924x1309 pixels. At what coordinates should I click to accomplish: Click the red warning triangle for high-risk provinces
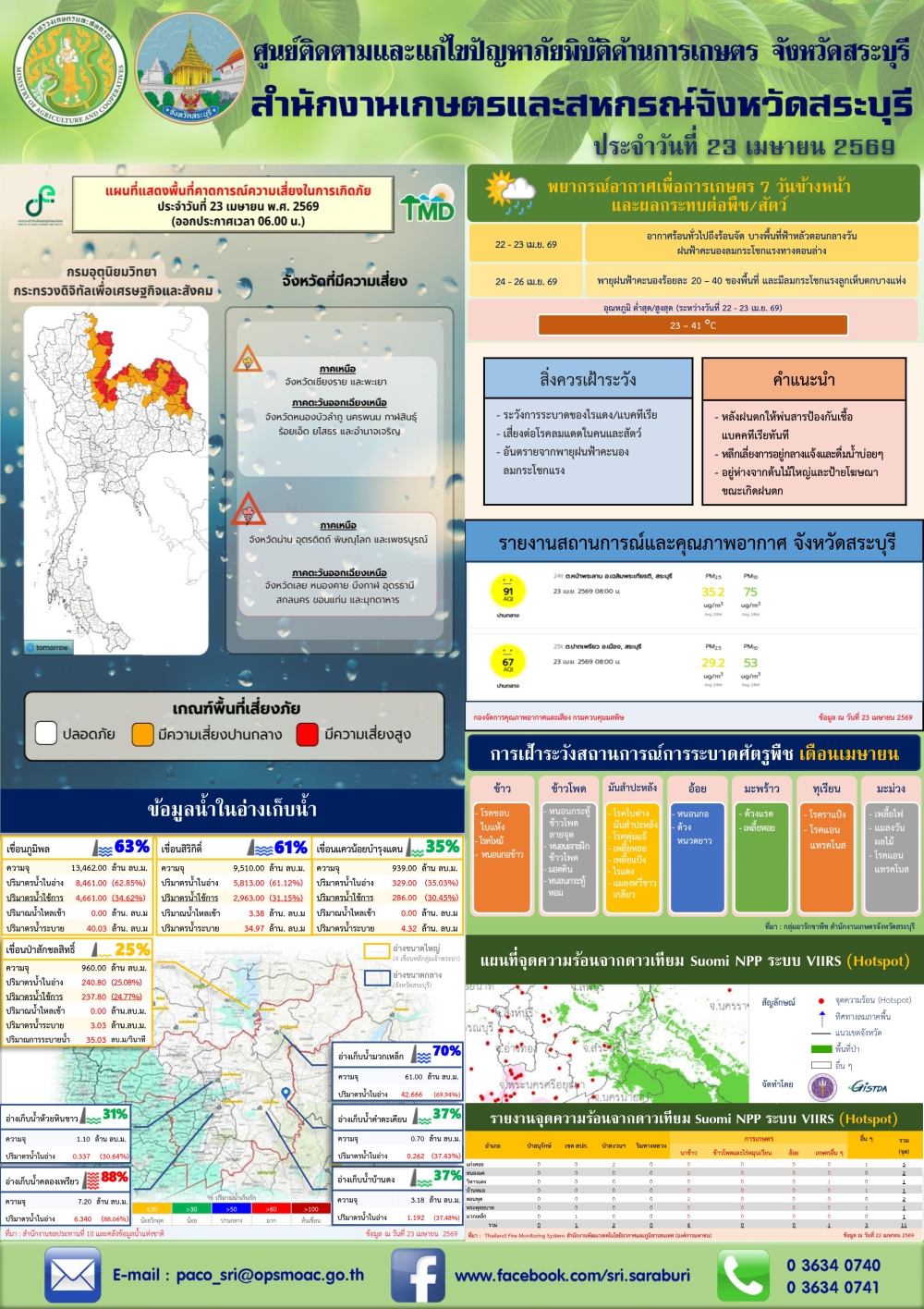pyautogui.click(x=248, y=508)
